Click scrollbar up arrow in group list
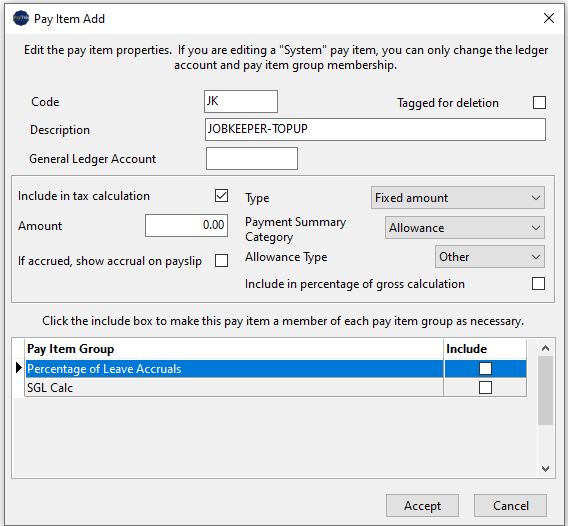The height and width of the screenshot is (526, 568). (545, 348)
